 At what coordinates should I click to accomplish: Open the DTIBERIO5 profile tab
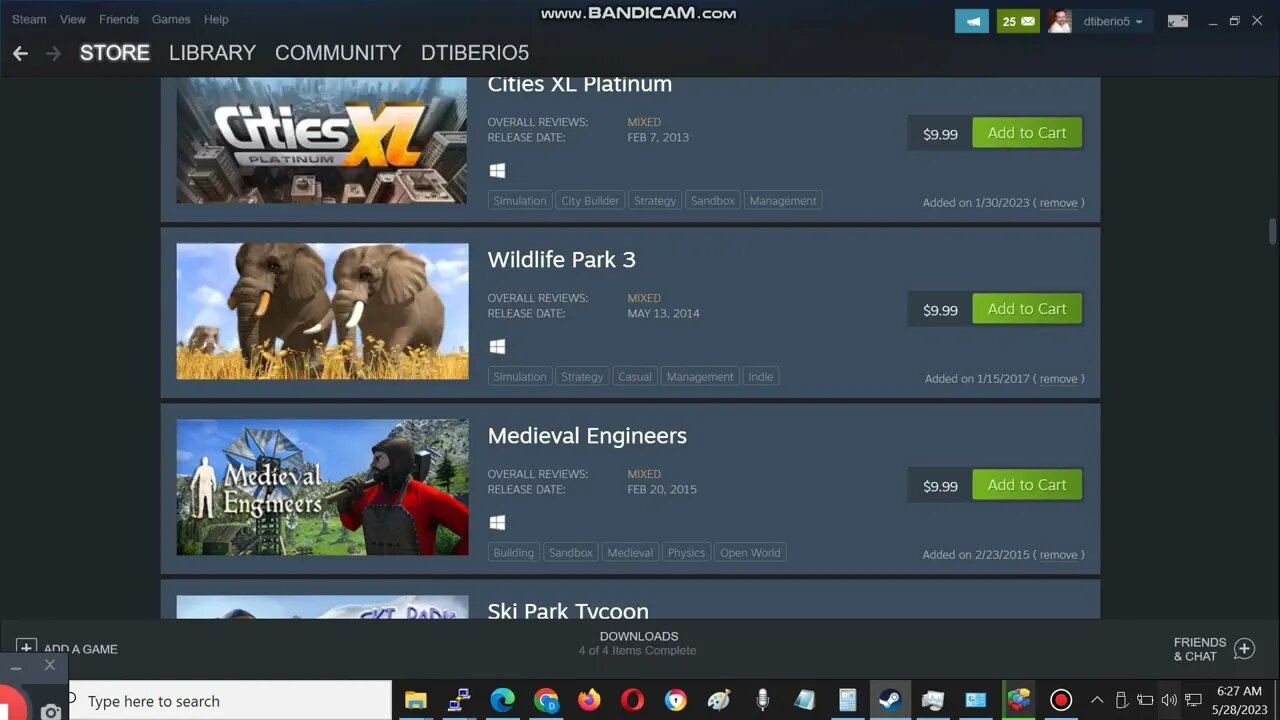click(x=475, y=53)
